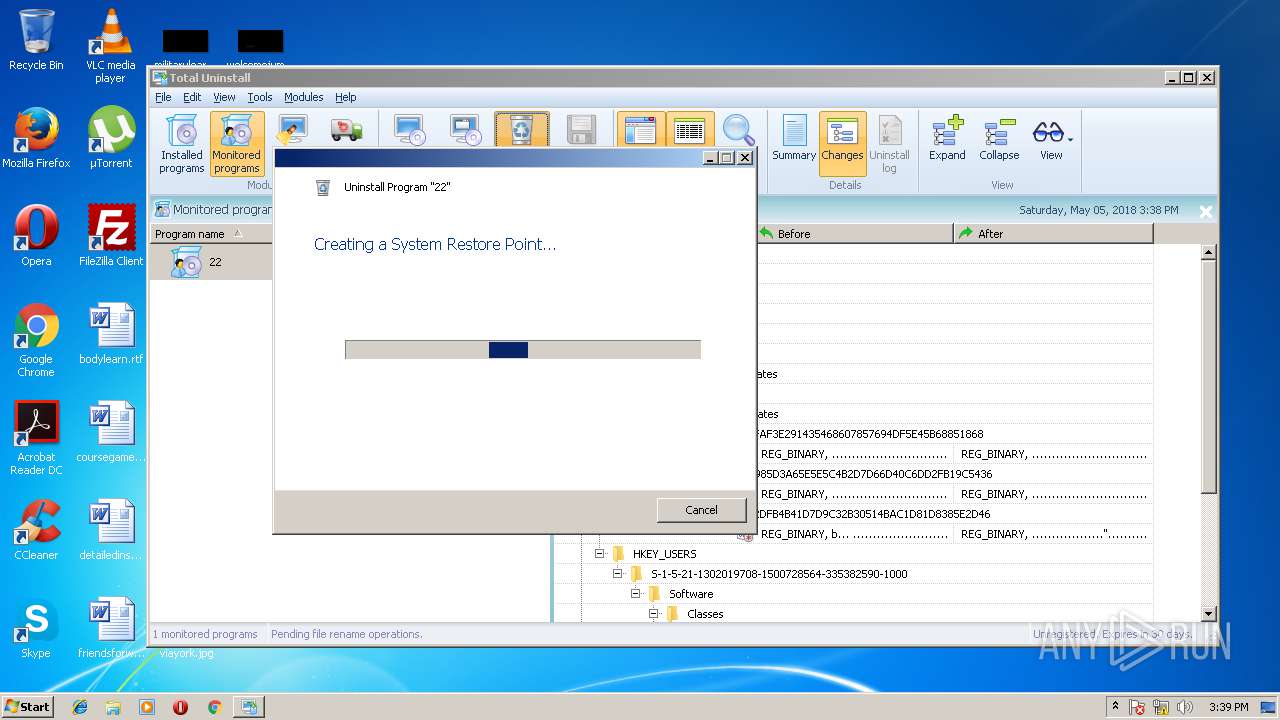1280x720 pixels.
Task: Click the yellow-highlighted monitor toolbar icon
Action: coord(293,131)
